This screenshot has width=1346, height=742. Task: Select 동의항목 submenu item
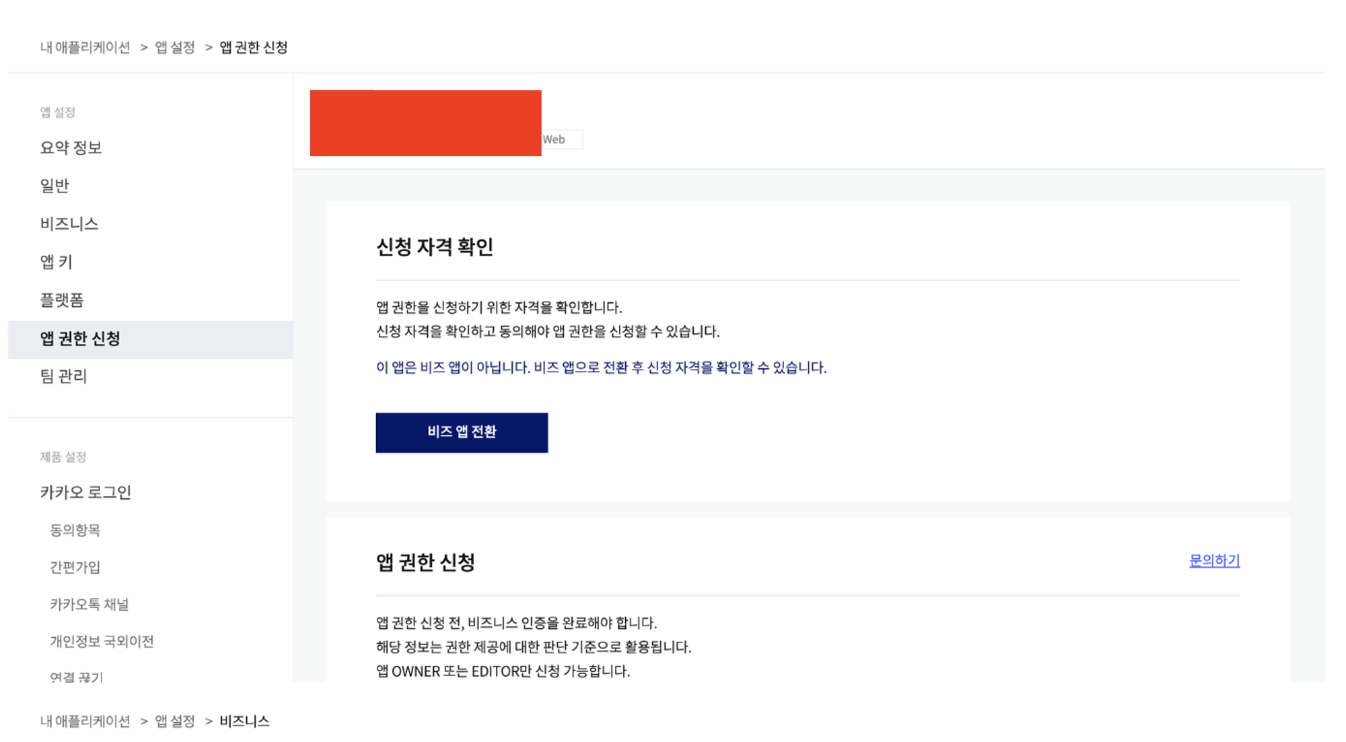75,530
